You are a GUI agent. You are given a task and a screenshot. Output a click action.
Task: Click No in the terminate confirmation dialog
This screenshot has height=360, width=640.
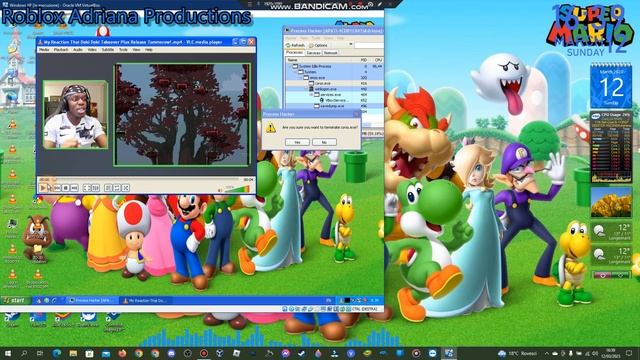tap(324, 142)
